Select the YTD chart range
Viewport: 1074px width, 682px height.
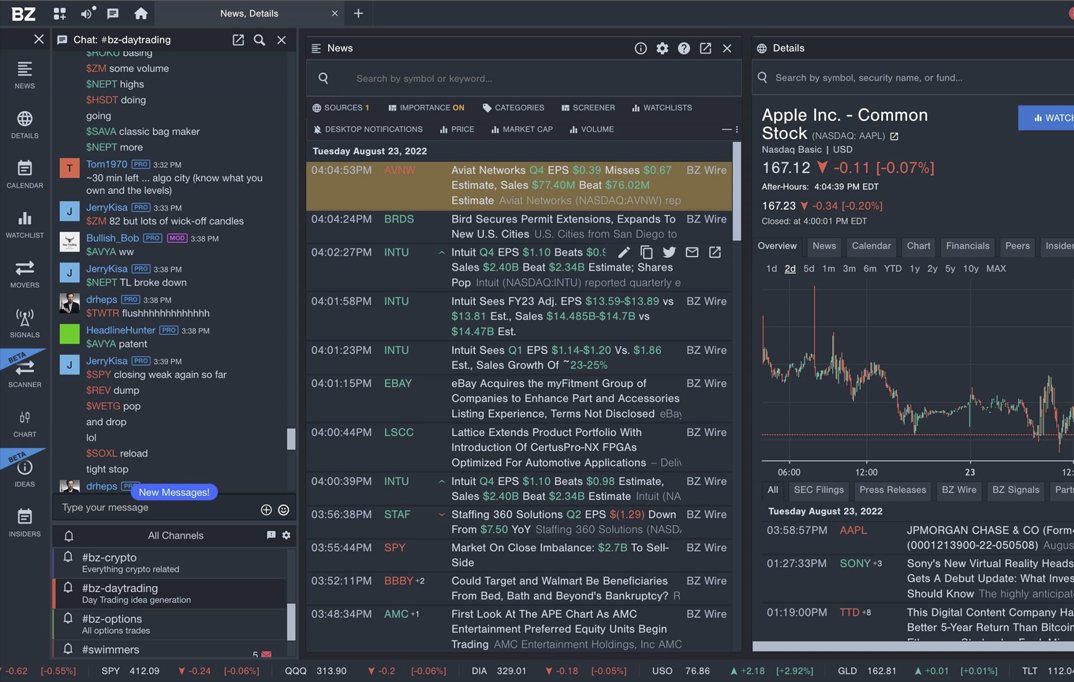click(892, 268)
